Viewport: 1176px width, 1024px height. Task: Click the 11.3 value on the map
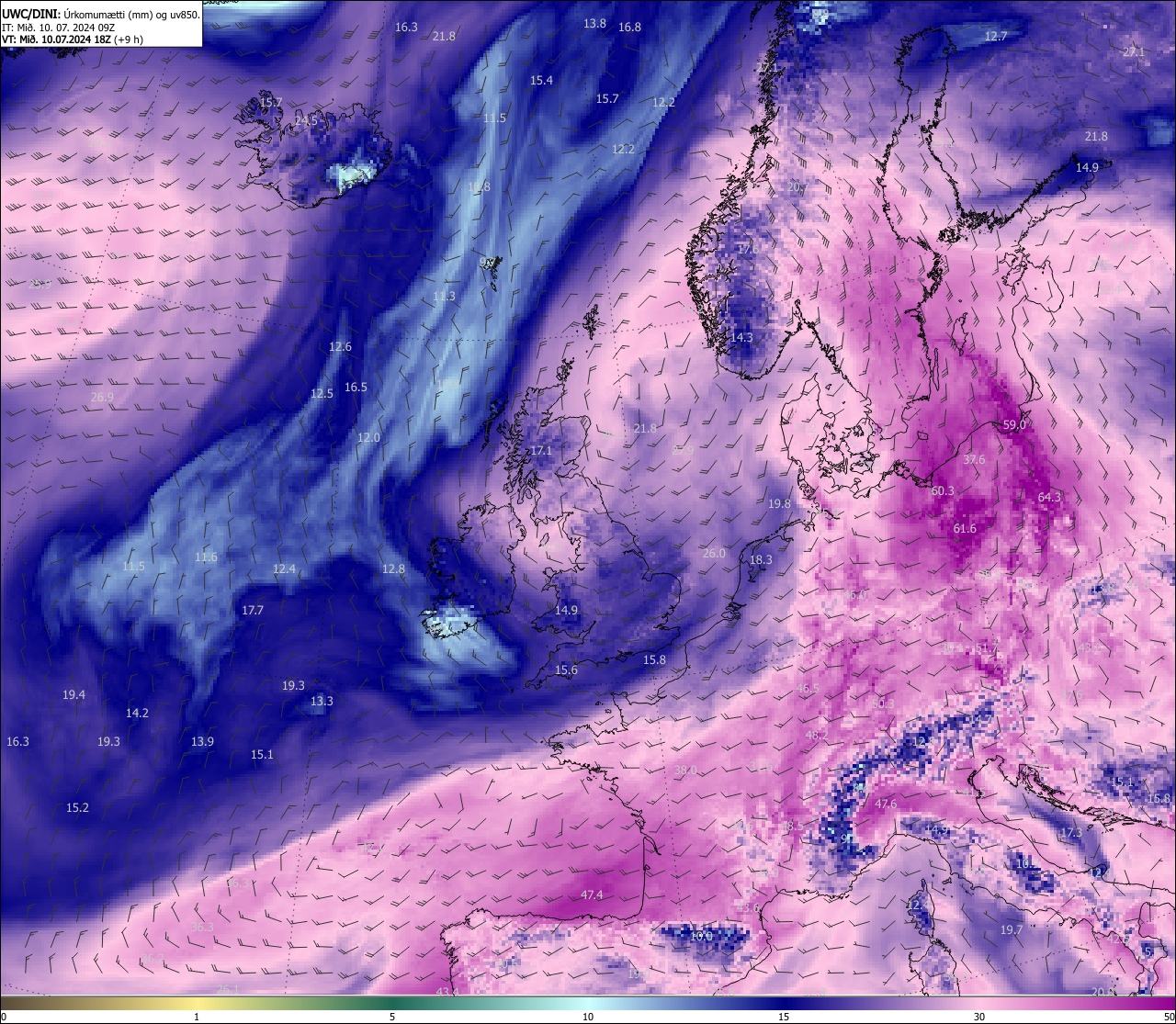[444, 296]
